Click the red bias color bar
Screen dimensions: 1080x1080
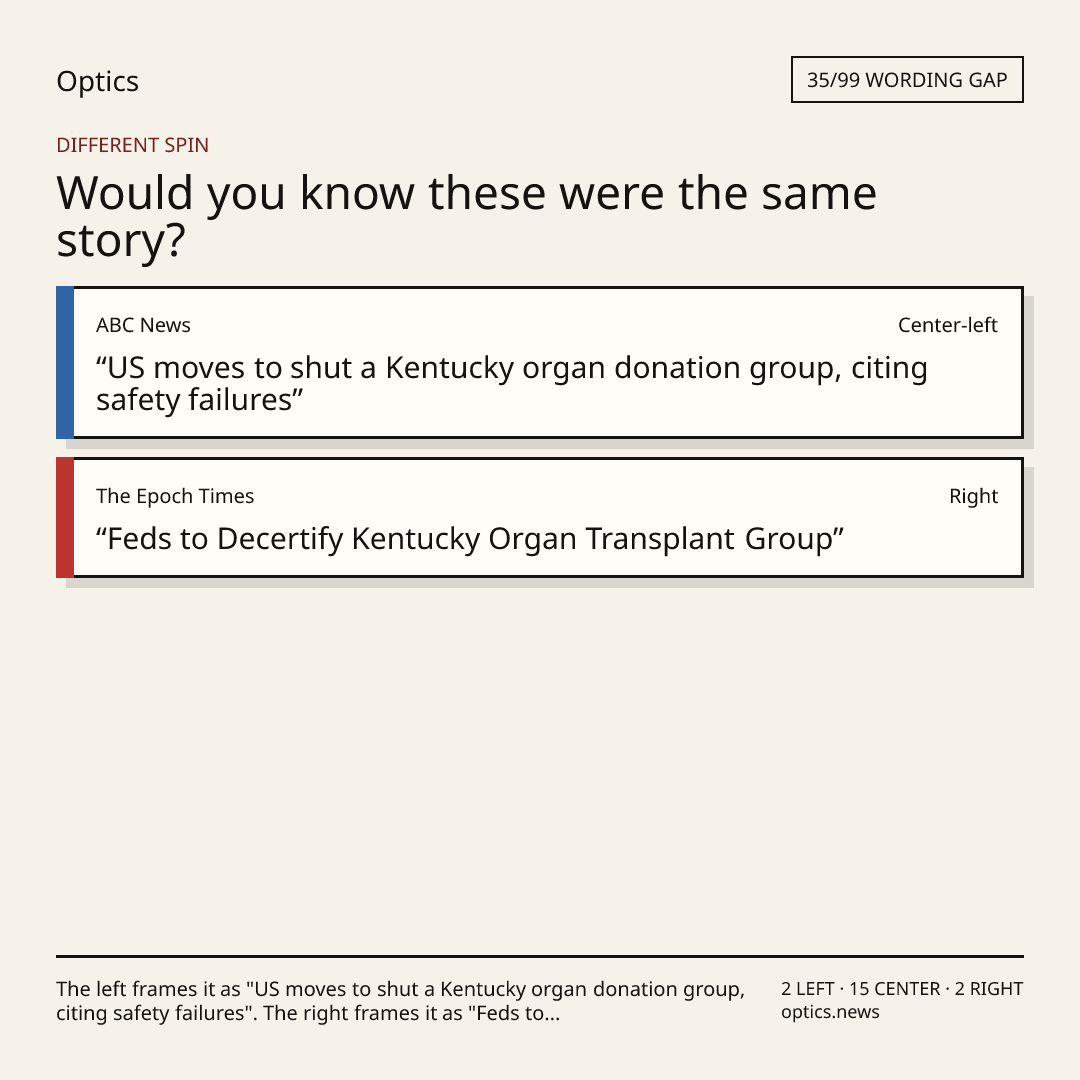pyautogui.click(x=65, y=517)
